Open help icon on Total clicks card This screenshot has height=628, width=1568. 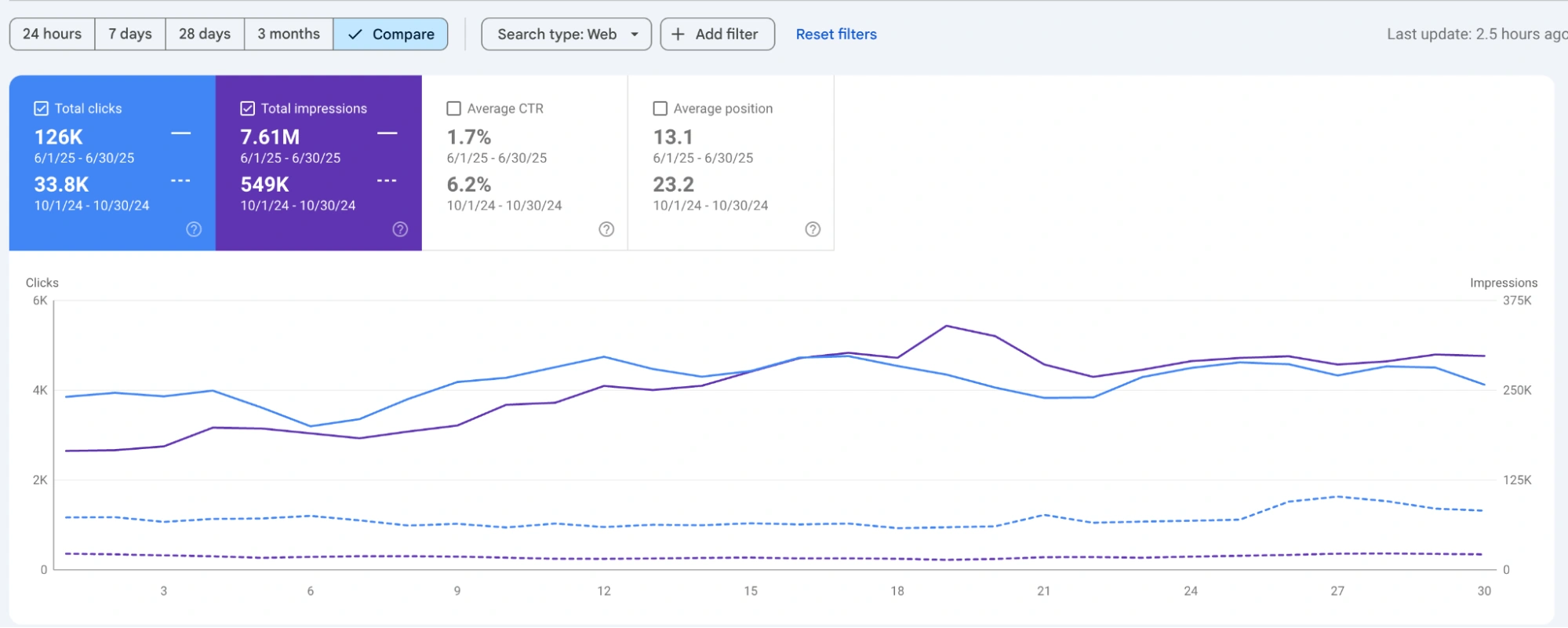194,229
